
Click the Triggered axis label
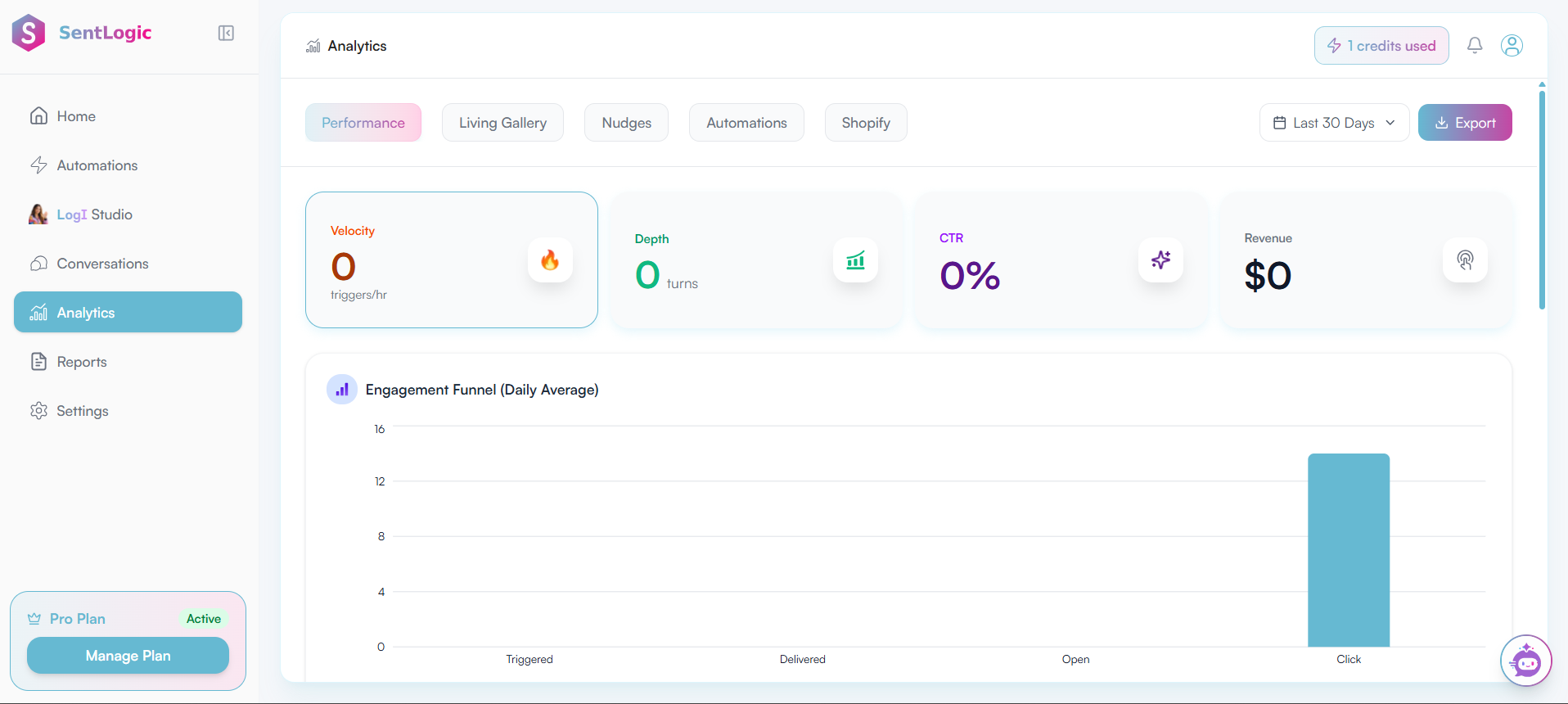tap(529, 659)
